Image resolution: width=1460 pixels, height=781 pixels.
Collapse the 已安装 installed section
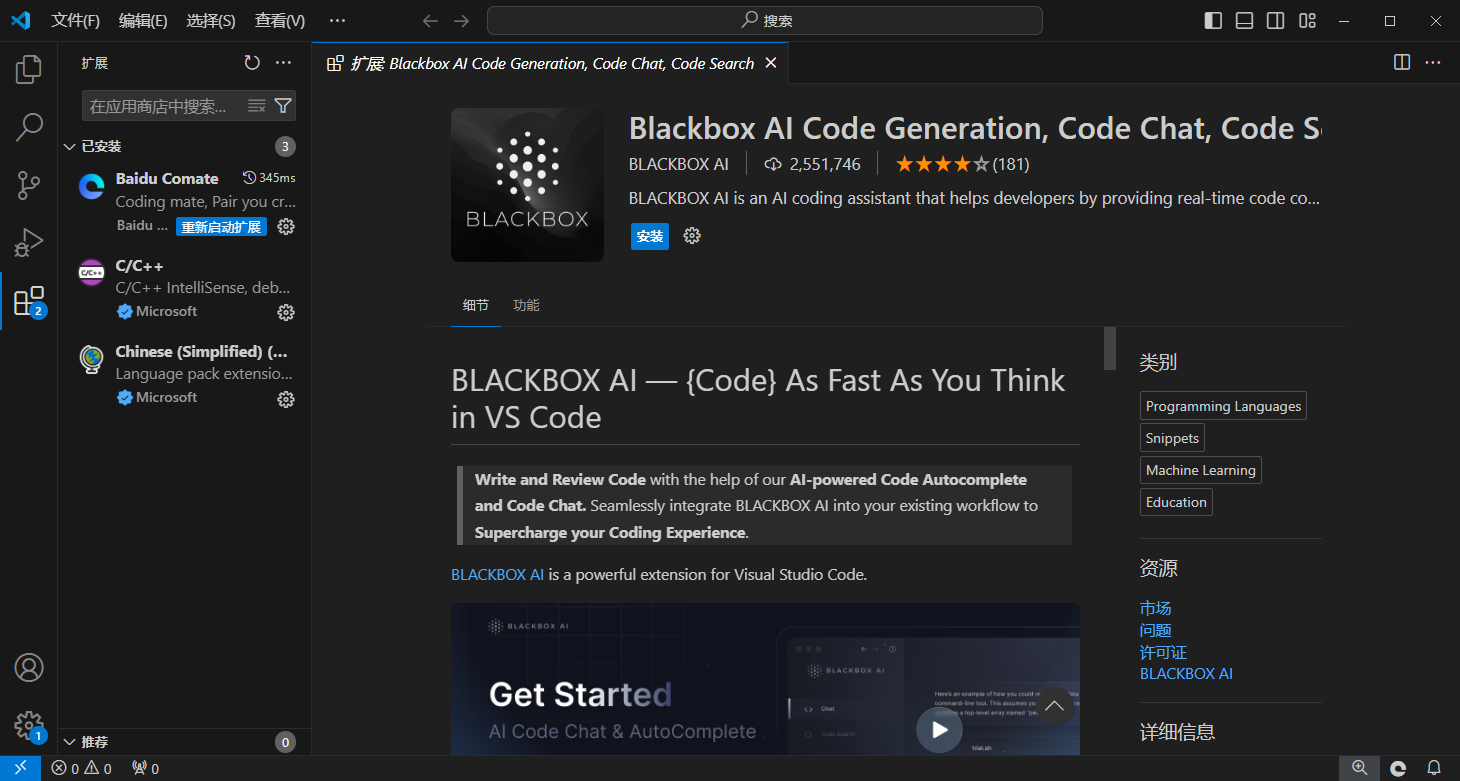tap(70, 147)
